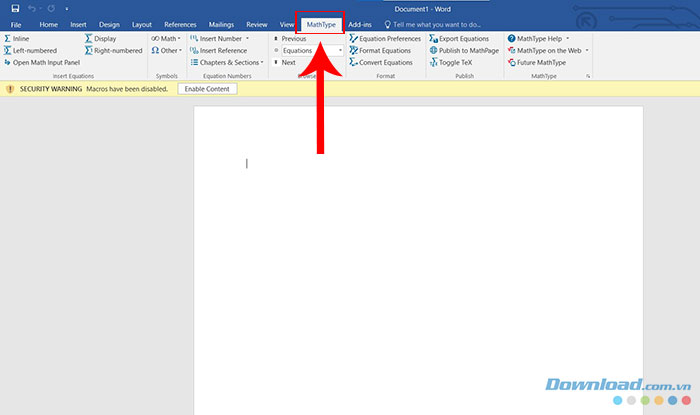The image size is (700, 415).
Task: Open Equation Preferences
Action: coord(389,38)
